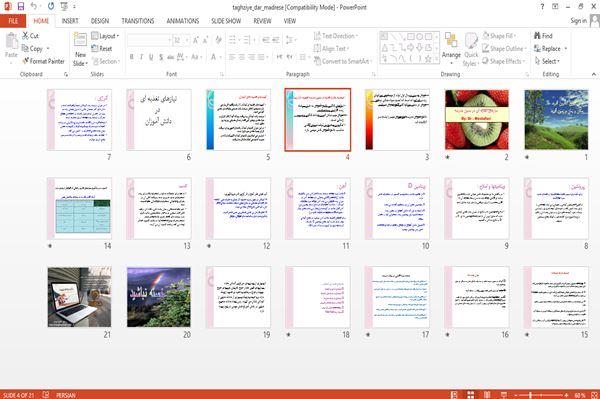The width and height of the screenshot is (600, 399).
Task: Click the Paste icon
Action: 11,40
